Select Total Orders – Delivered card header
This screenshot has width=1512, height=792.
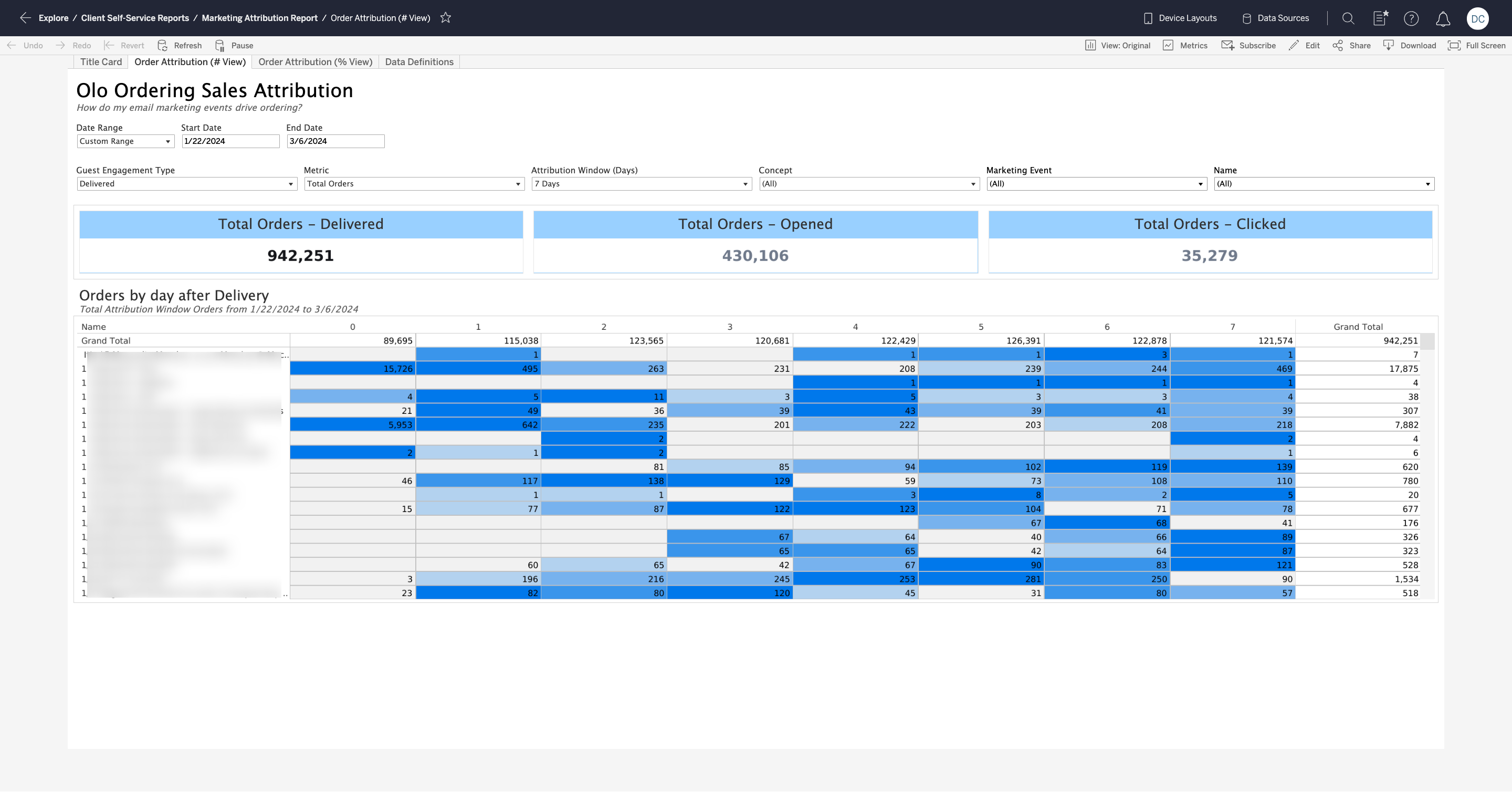(x=300, y=224)
